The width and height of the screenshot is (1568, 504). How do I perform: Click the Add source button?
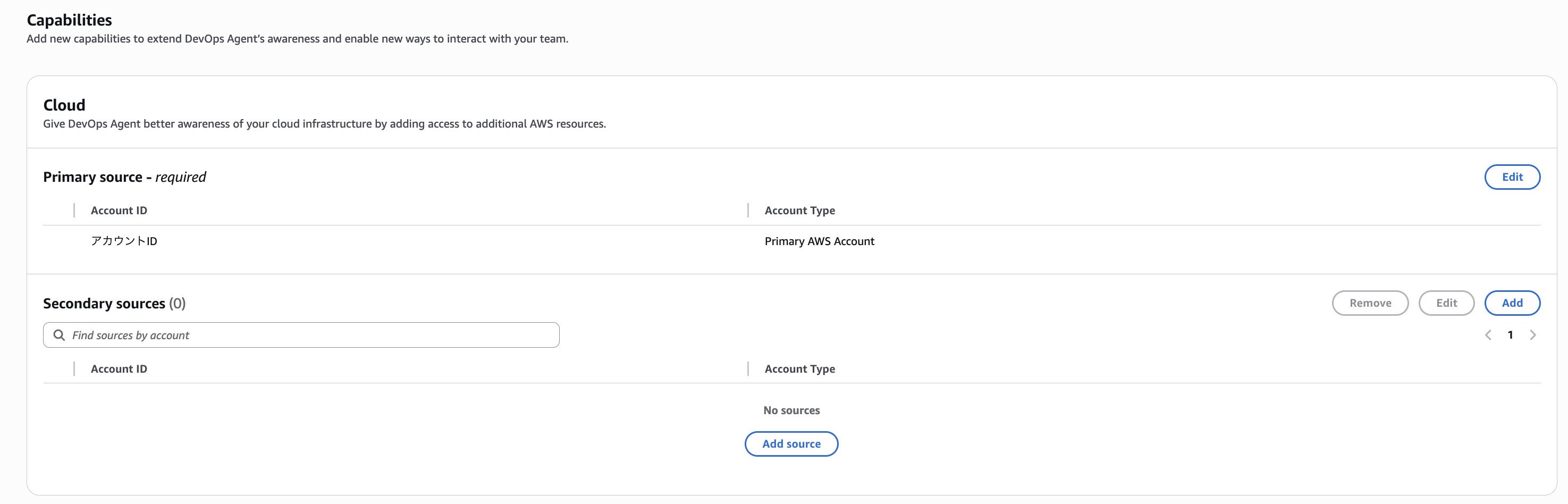pos(791,444)
